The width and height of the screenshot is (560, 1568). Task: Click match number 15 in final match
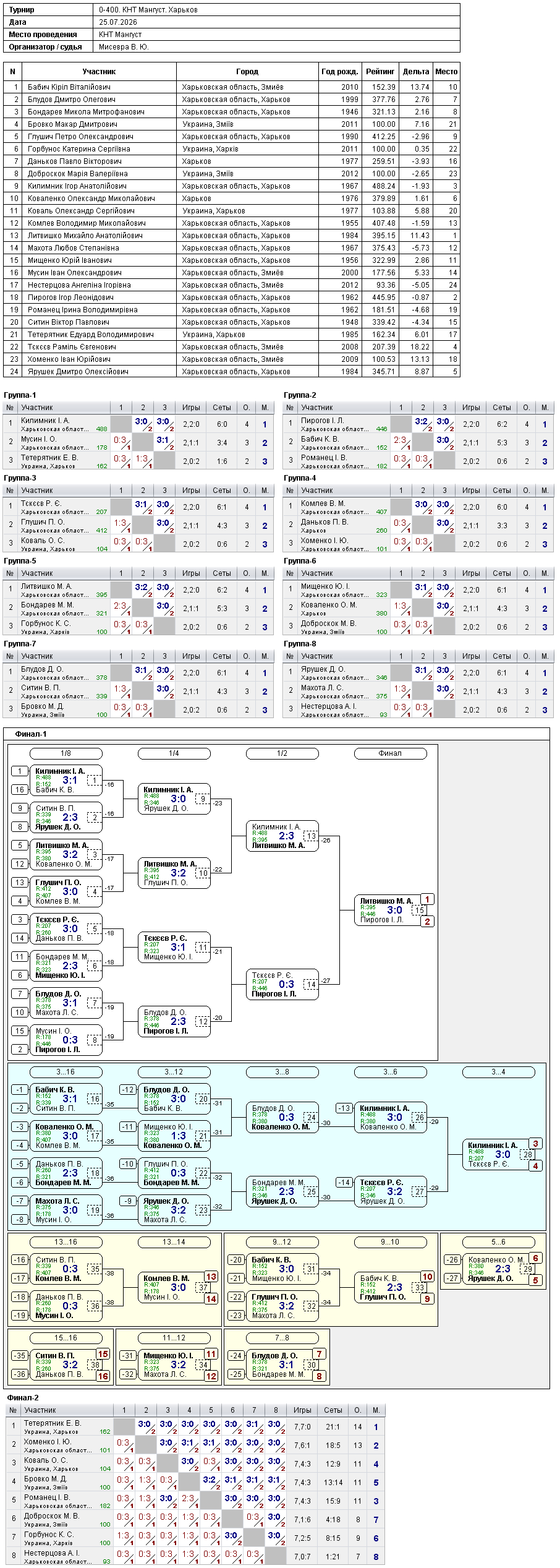(420, 910)
